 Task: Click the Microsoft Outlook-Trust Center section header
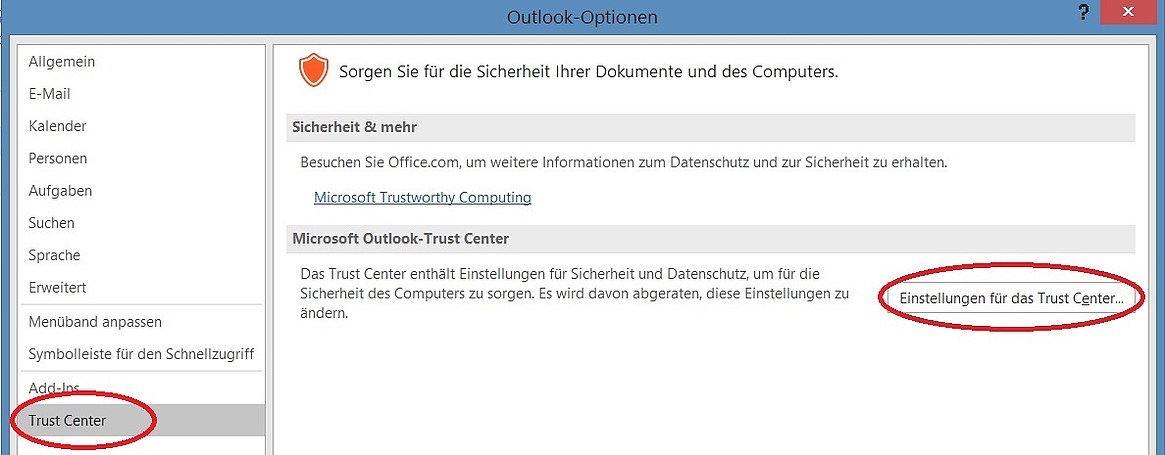click(x=710, y=239)
